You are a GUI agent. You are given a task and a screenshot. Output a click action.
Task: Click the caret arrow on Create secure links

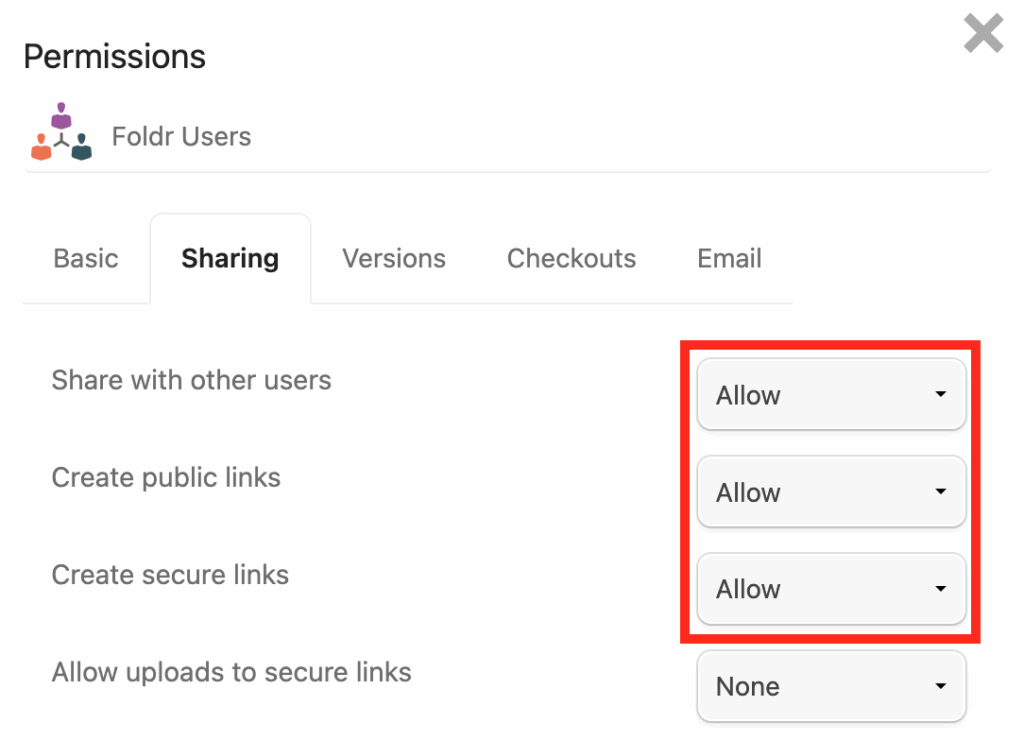point(940,589)
